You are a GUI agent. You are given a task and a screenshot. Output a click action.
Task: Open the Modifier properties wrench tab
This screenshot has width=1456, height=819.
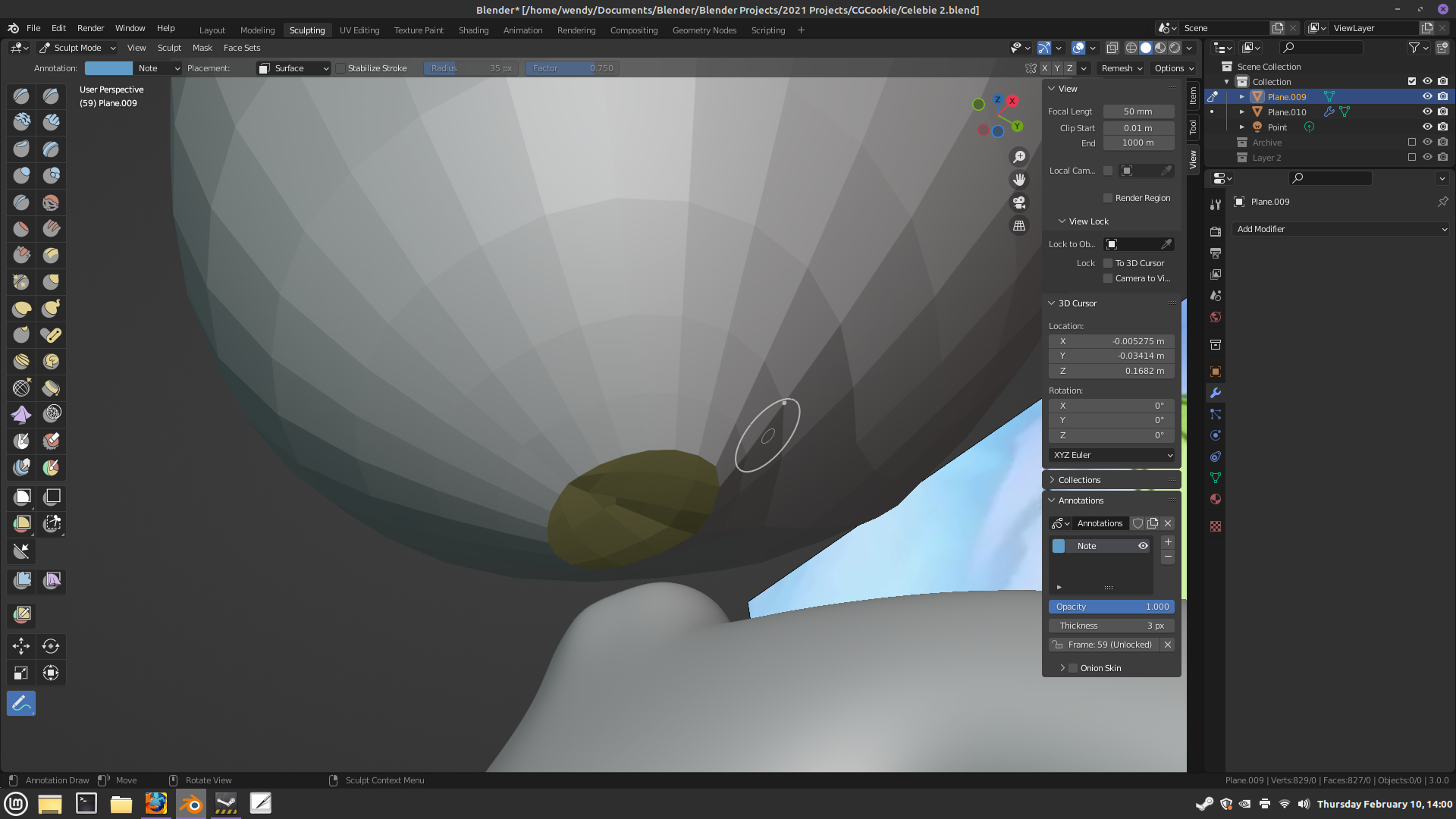click(x=1216, y=393)
